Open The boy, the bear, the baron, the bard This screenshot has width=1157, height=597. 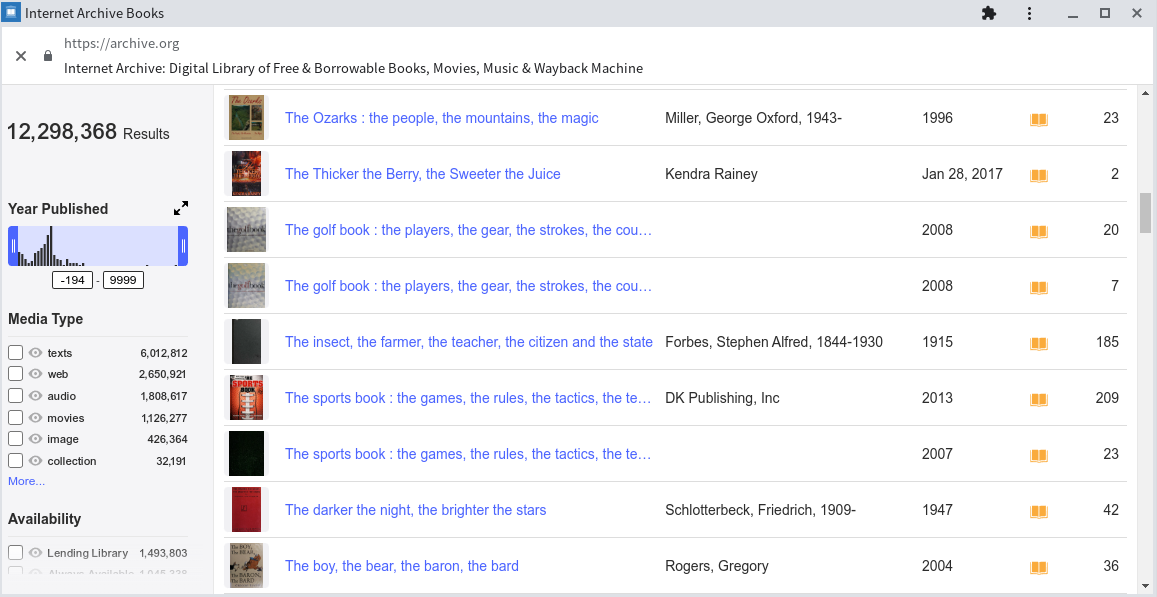coord(401,566)
